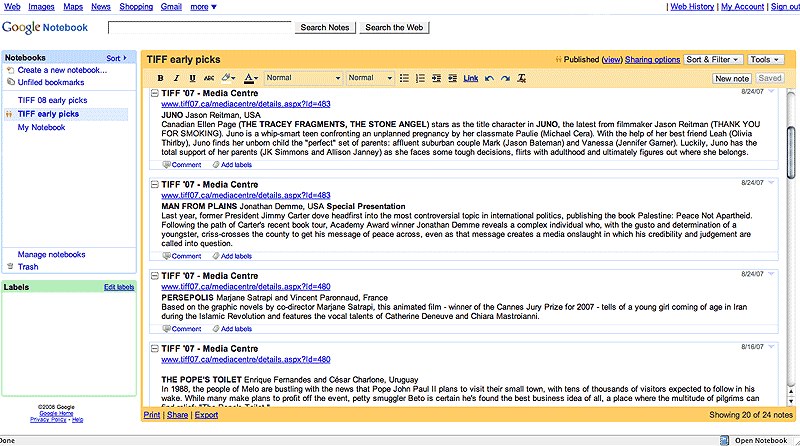
Task: View the published notebook
Action: 611,60
